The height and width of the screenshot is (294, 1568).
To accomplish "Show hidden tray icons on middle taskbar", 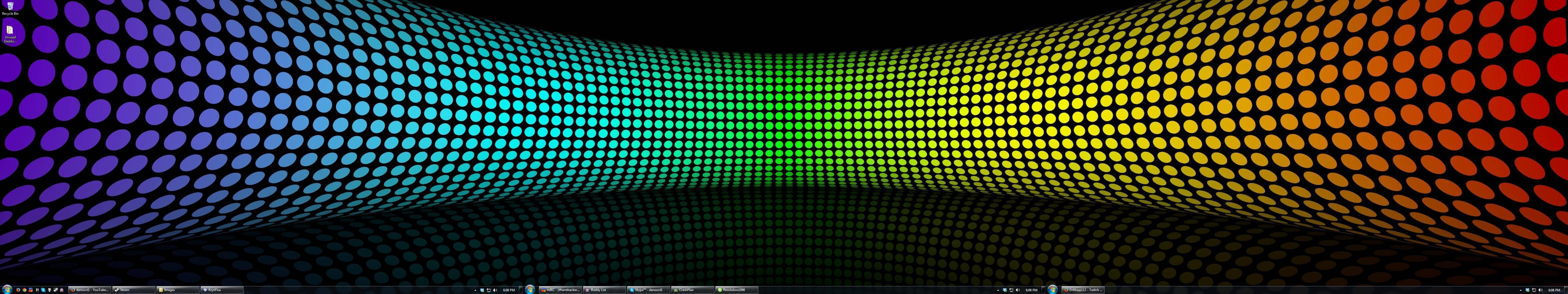I will (x=998, y=290).
